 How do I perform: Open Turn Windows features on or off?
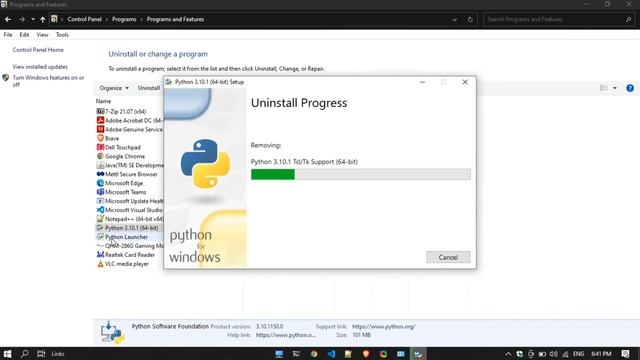(48, 81)
